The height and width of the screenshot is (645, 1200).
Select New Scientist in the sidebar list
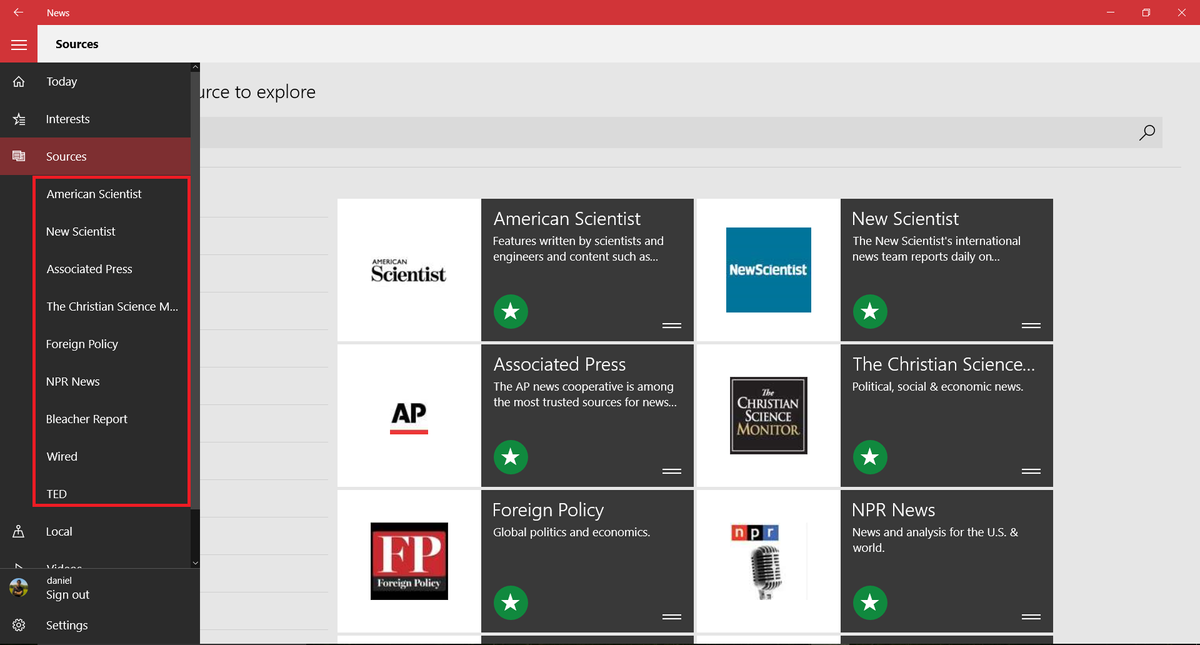click(81, 231)
